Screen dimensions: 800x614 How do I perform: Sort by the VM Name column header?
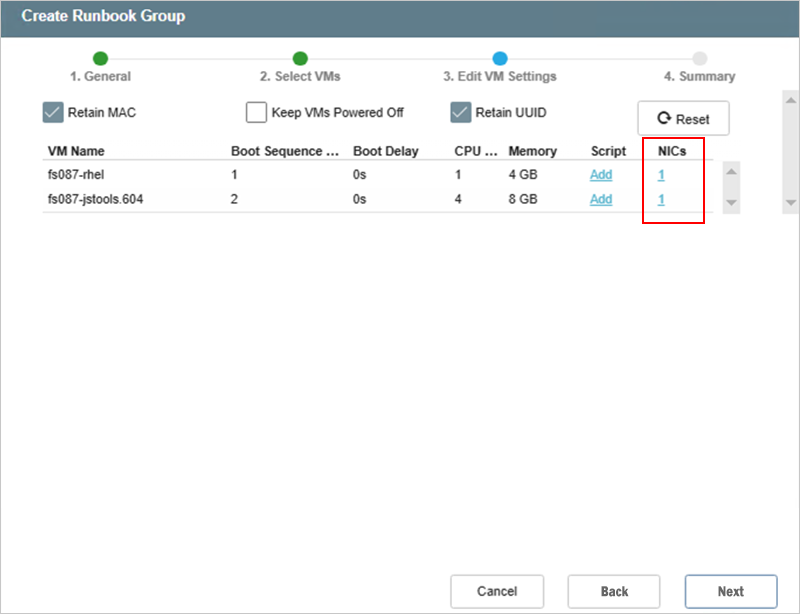click(x=76, y=152)
